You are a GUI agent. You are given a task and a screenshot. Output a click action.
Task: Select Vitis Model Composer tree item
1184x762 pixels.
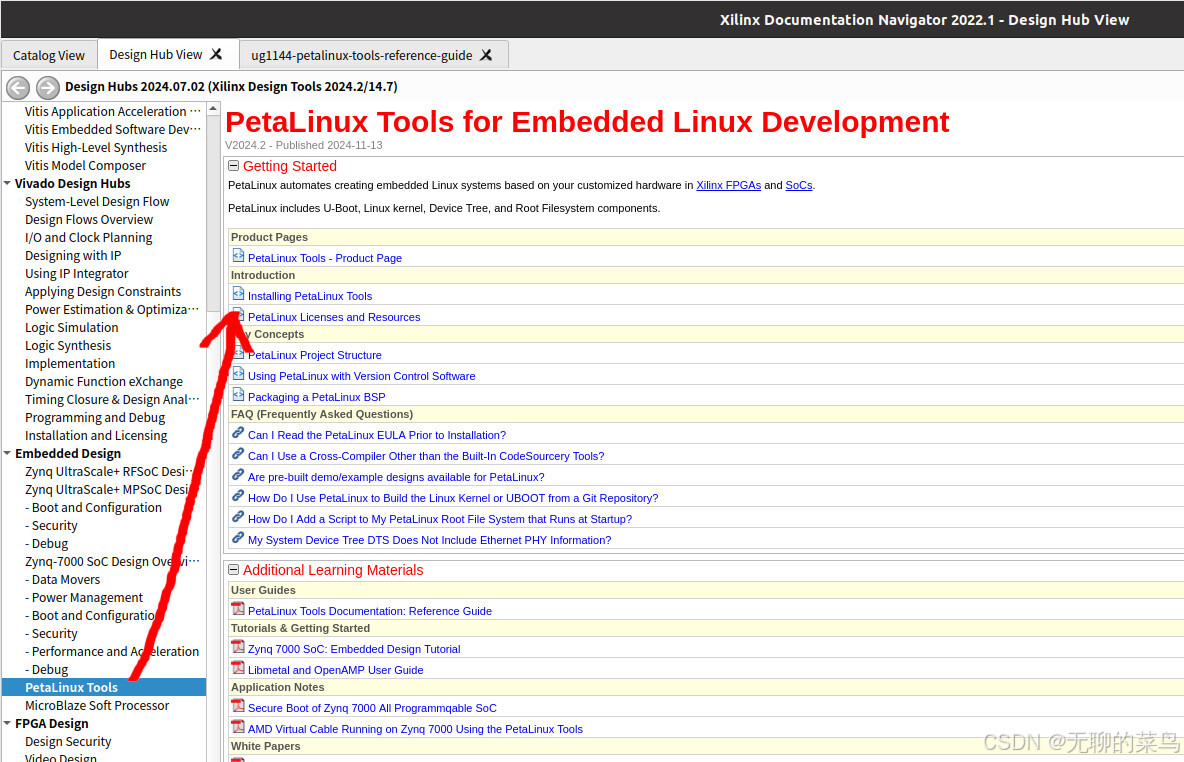point(85,165)
